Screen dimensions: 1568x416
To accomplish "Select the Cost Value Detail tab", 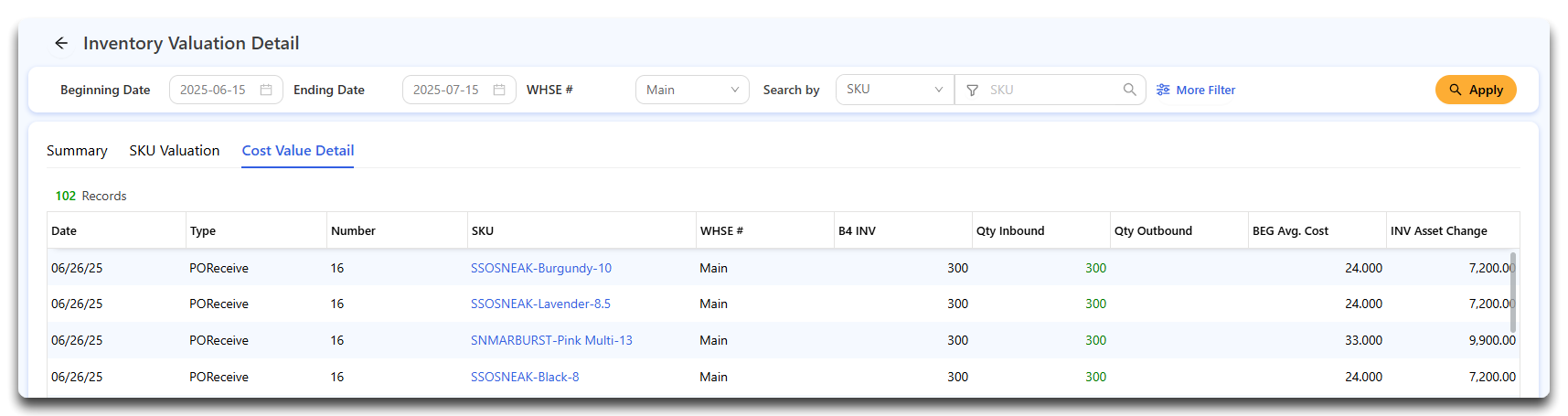I will coord(298,151).
